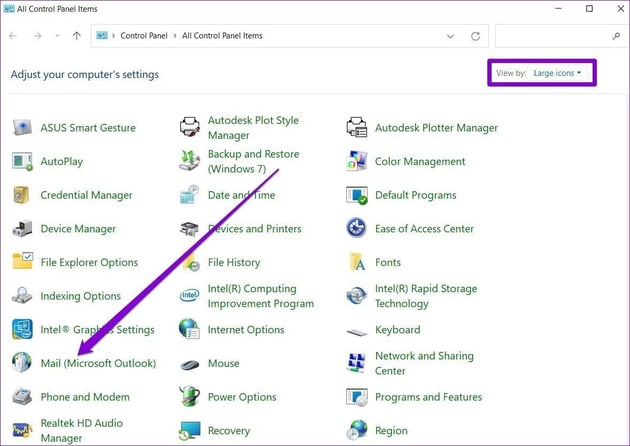630x446 pixels.
Task: Refresh the Control Panel view
Action: (475, 36)
